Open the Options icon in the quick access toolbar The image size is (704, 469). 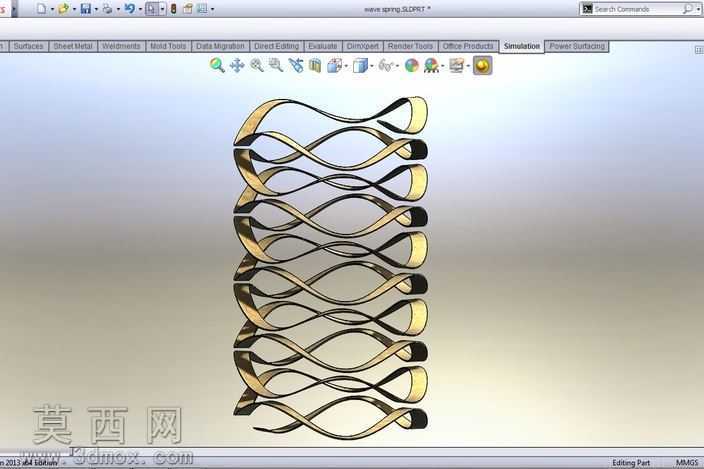[x=202, y=9]
